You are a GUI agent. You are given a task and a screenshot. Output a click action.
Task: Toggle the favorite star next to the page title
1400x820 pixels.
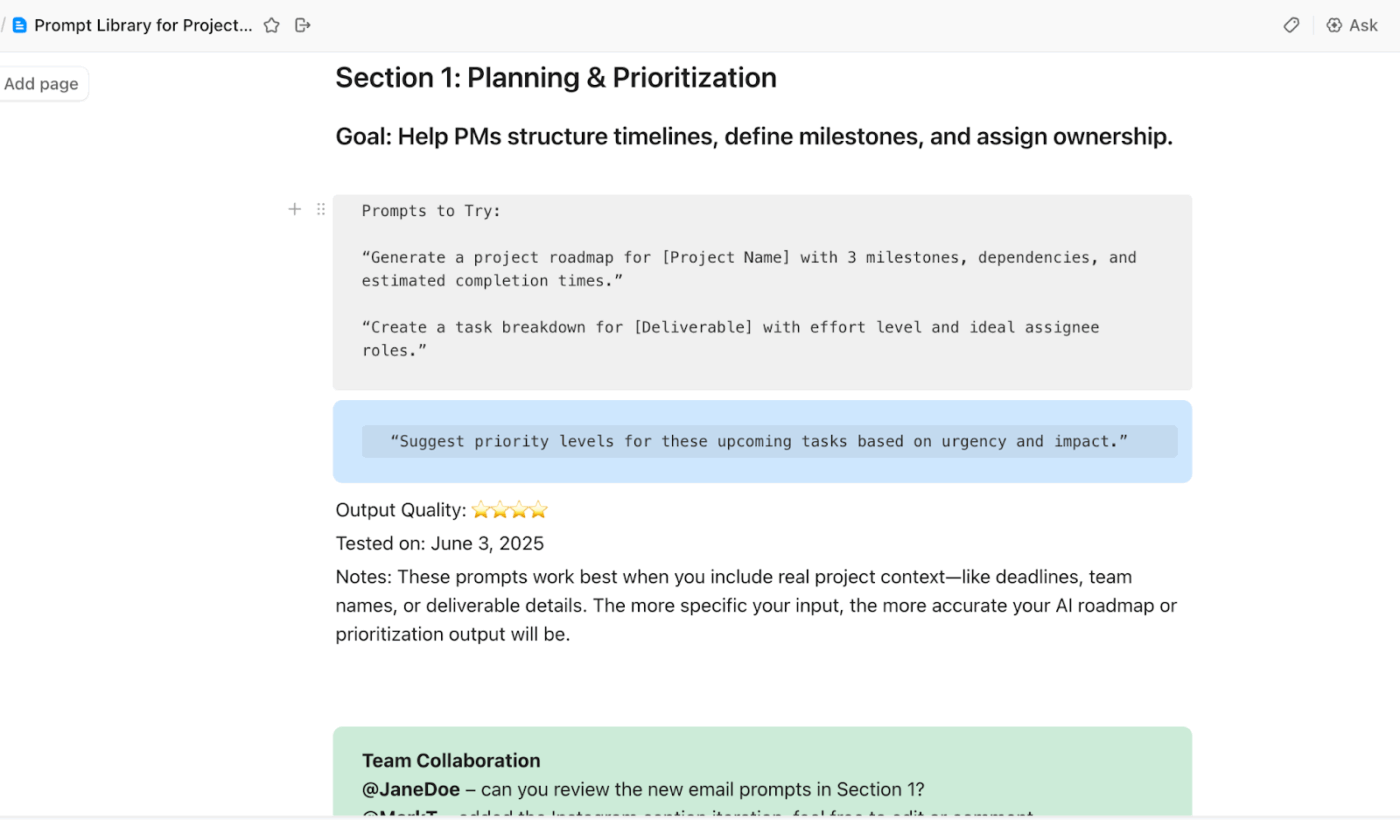[271, 25]
